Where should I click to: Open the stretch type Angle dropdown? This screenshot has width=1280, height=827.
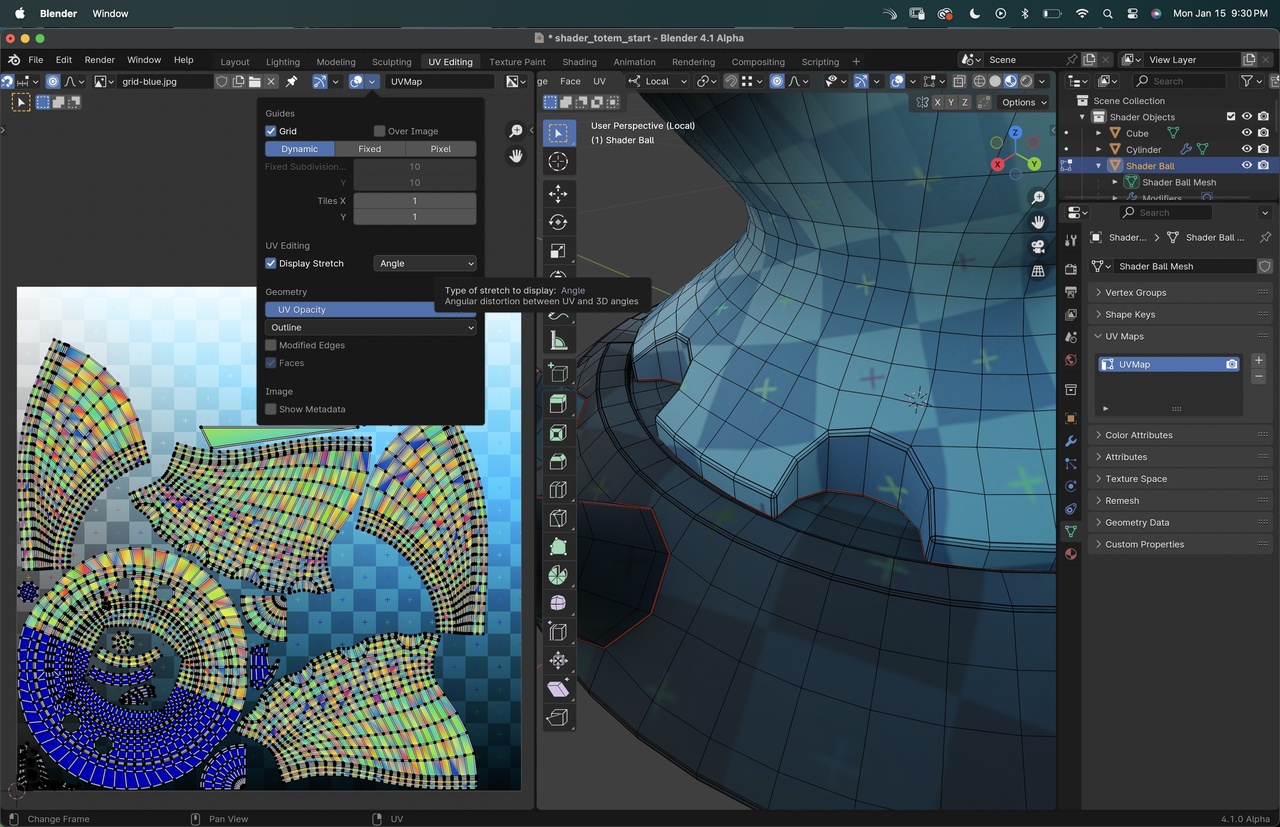(x=426, y=263)
